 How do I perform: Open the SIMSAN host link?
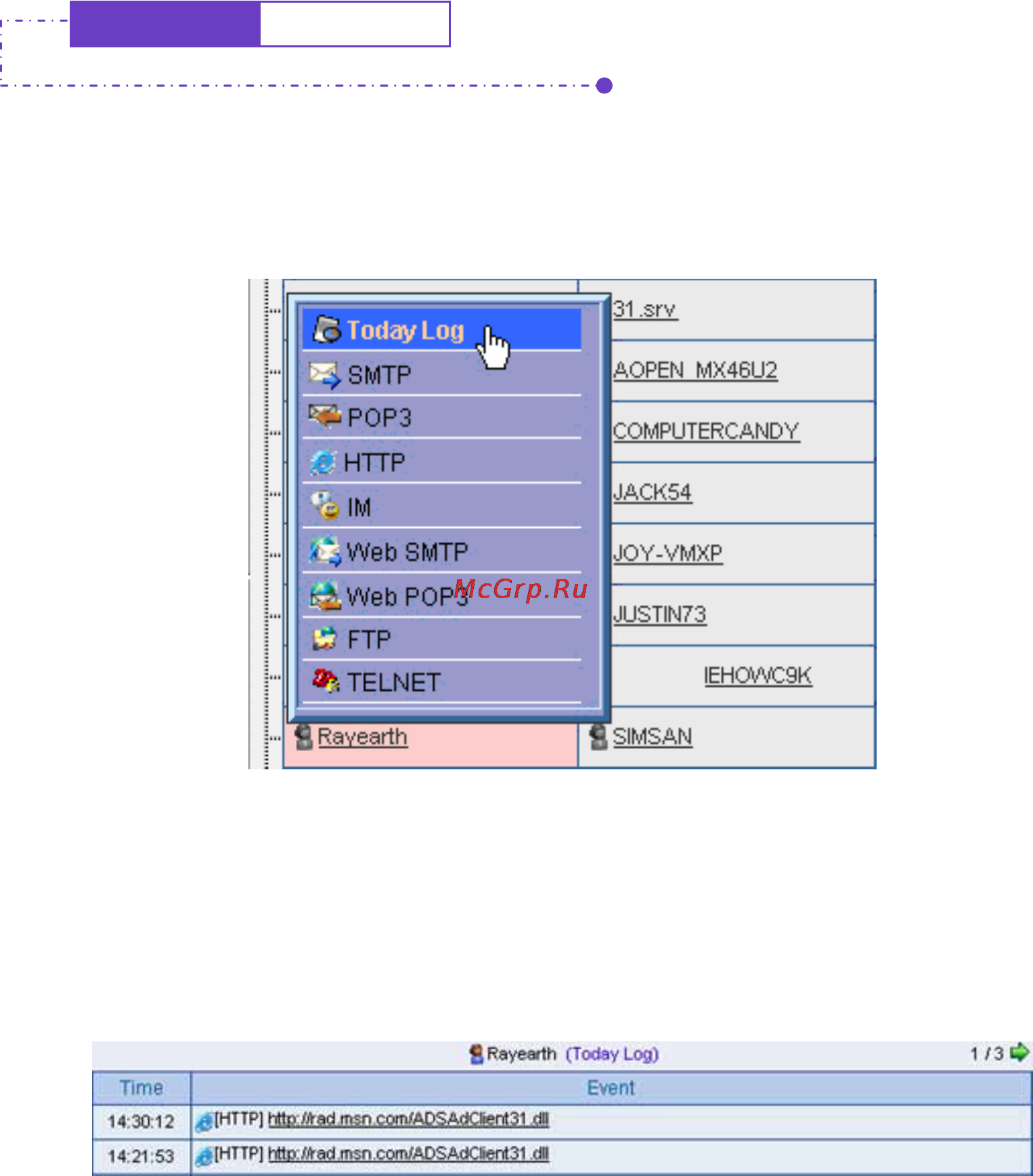pos(653,737)
